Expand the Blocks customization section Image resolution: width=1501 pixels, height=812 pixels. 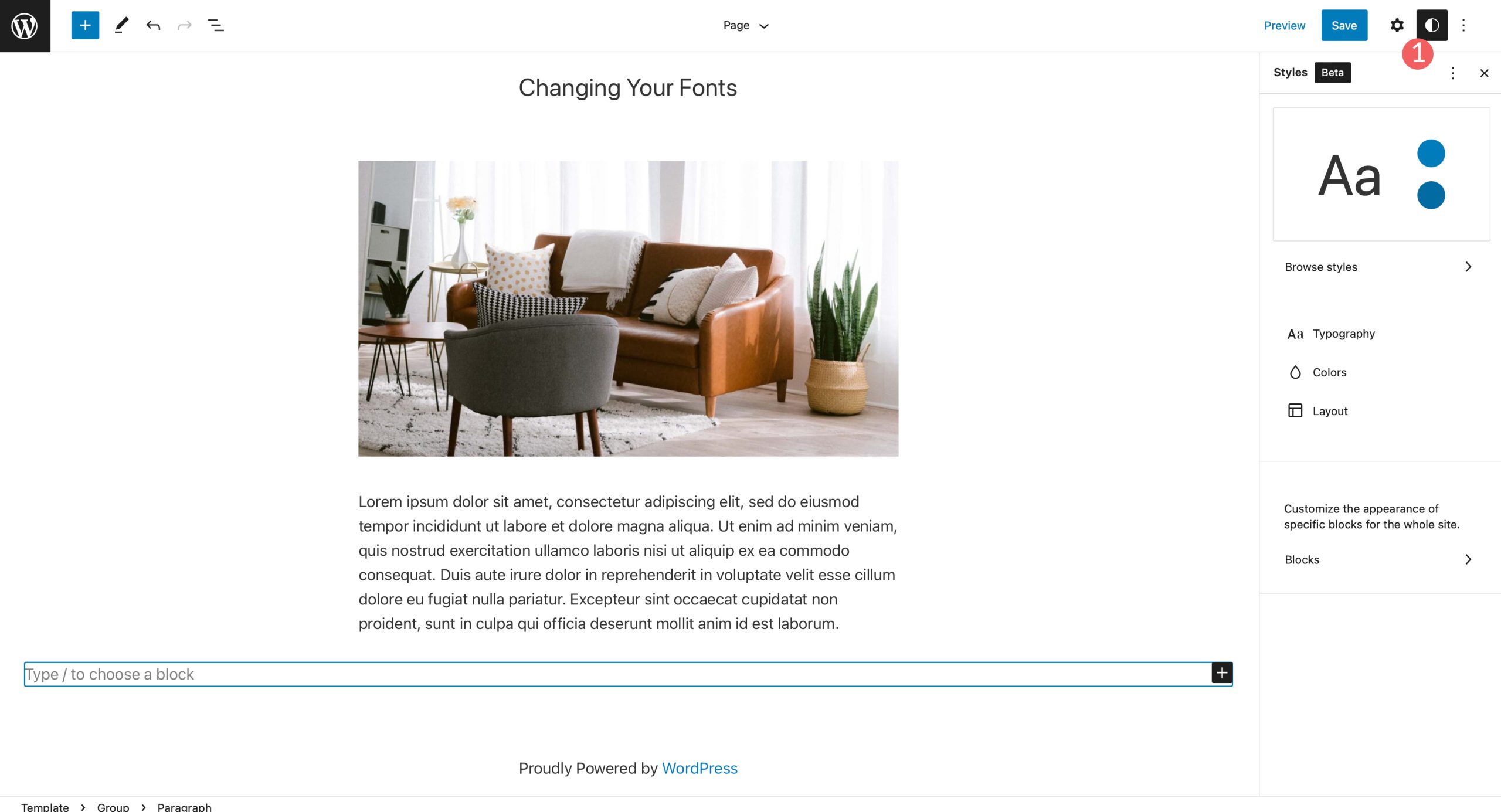point(1379,559)
